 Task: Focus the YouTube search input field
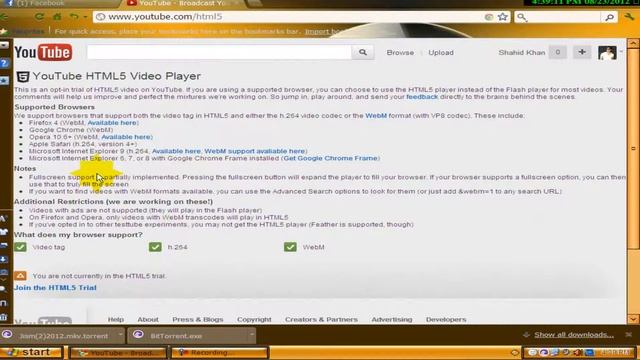(219, 52)
